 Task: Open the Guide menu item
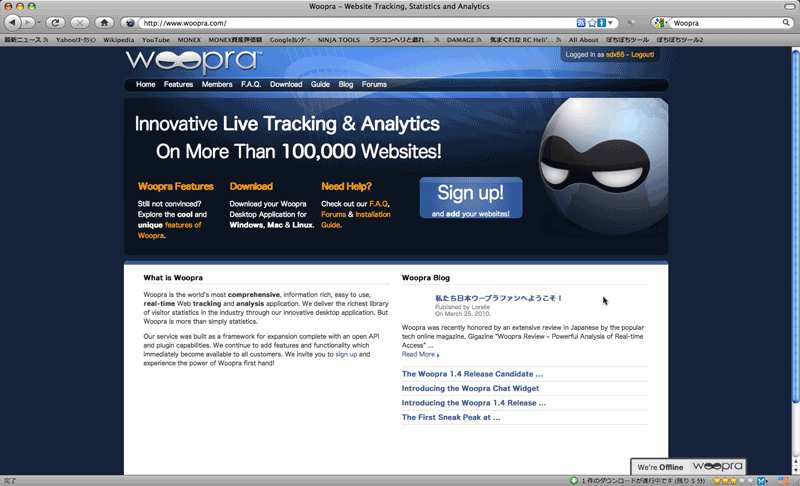(320, 85)
